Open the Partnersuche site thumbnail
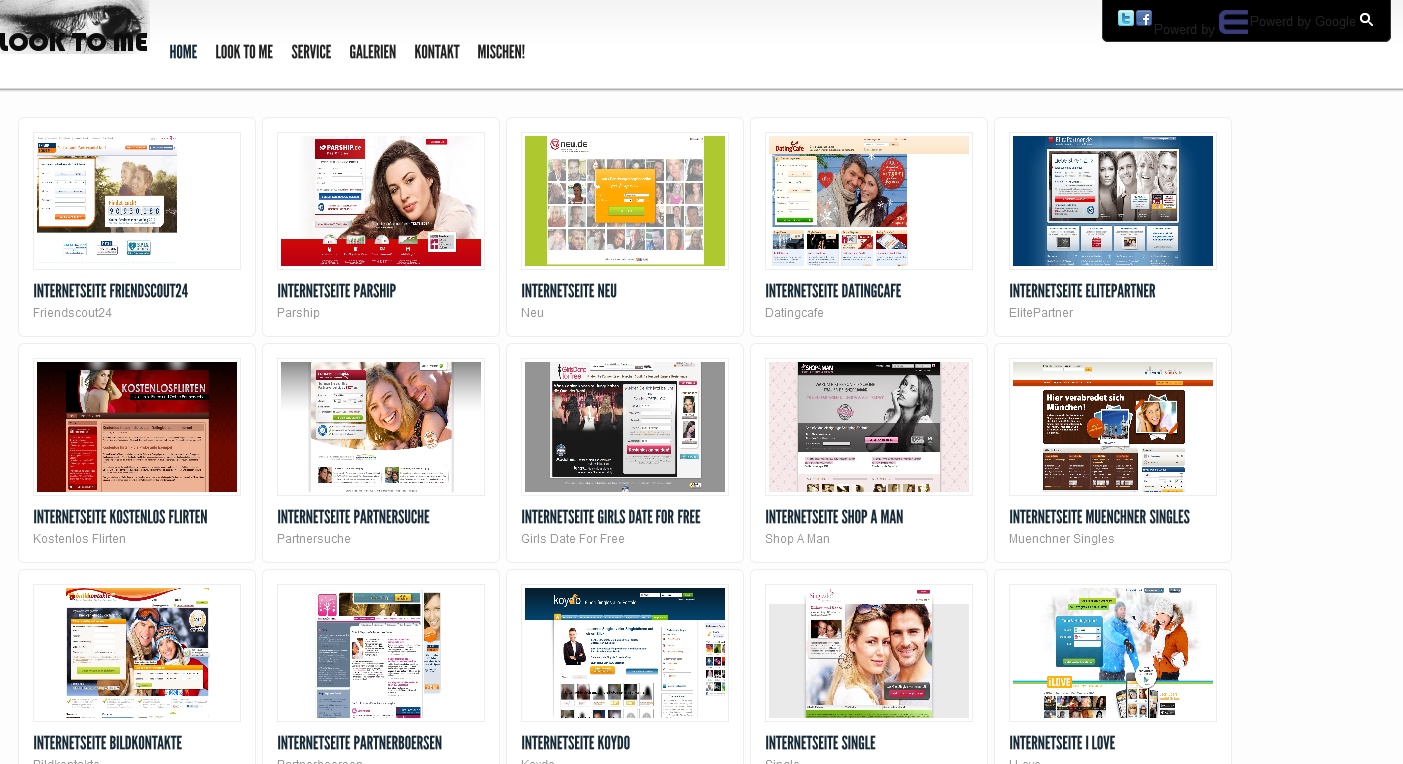Viewport: 1403px width, 764px height. (381, 427)
